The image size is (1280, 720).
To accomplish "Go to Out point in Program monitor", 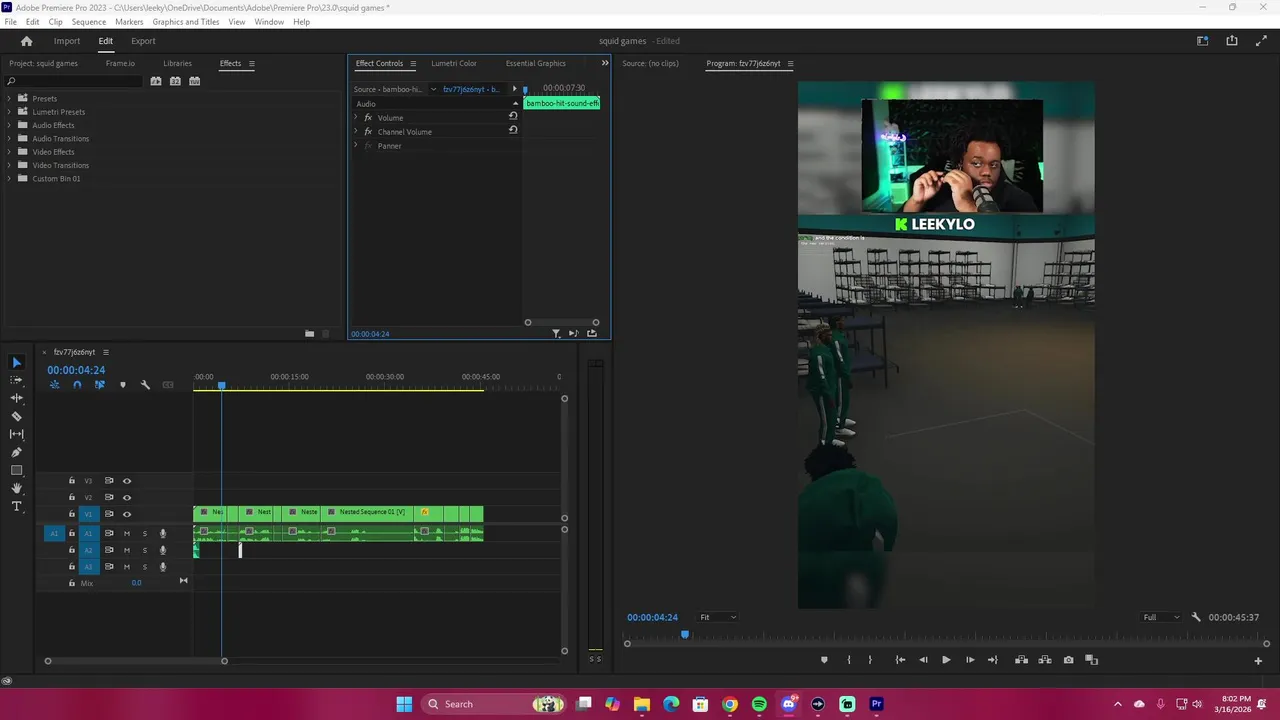I will click(x=992, y=660).
